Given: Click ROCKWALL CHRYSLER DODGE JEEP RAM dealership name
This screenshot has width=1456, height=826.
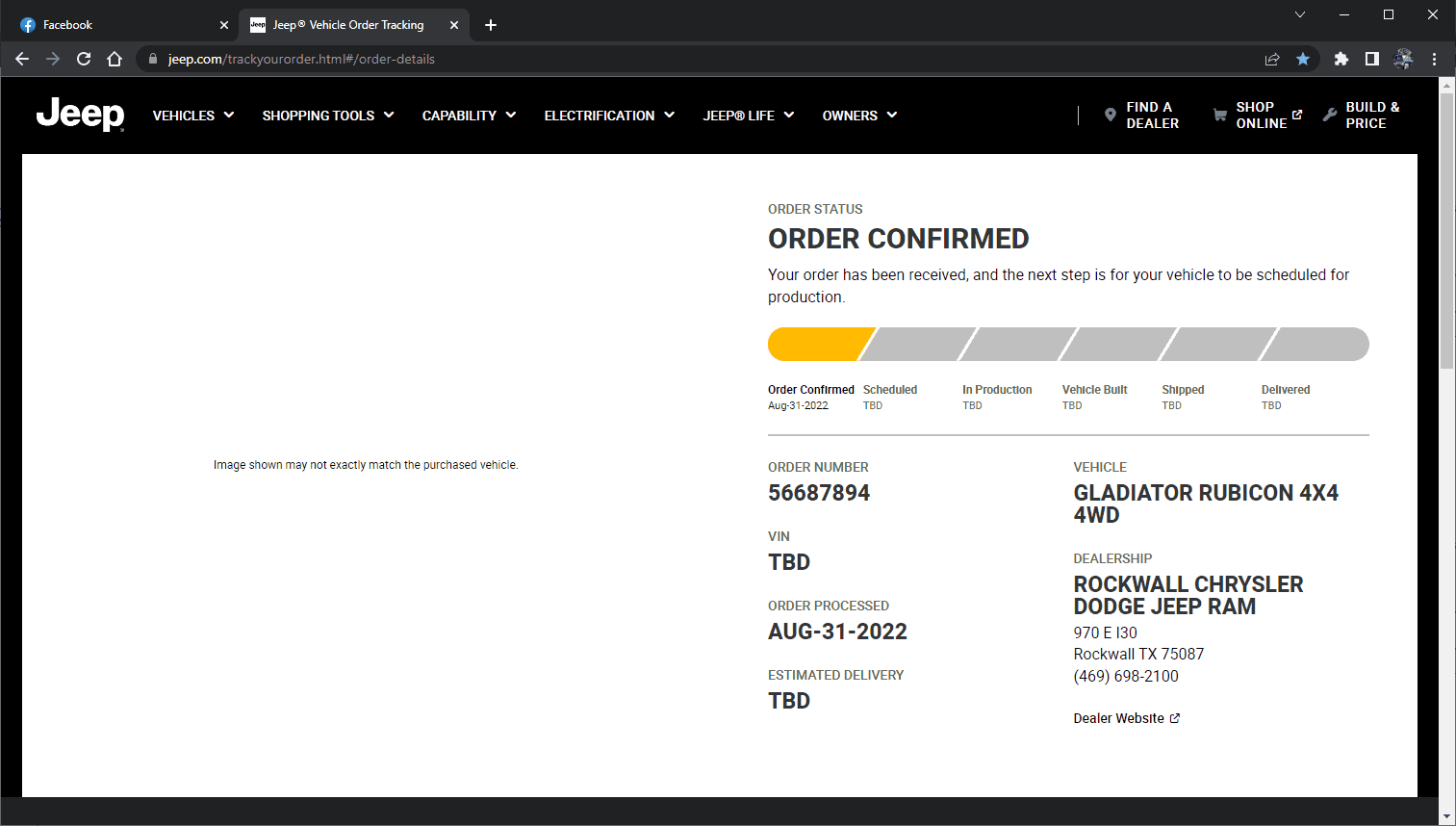Looking at the screenshot, I should 1188,595.
